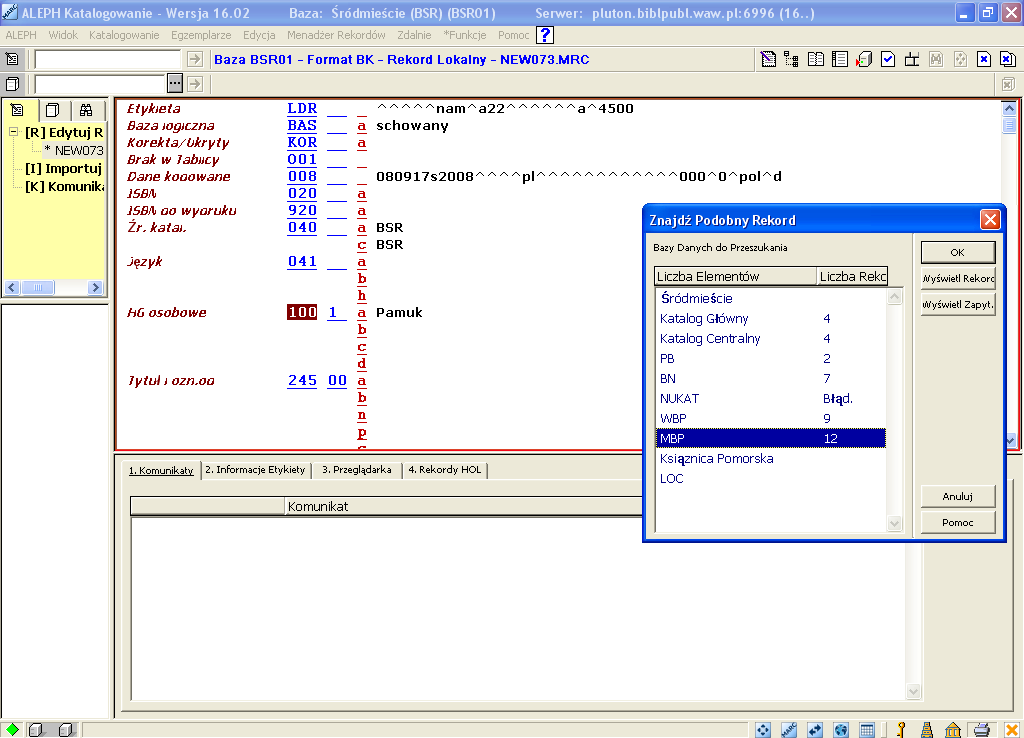Select the records tab icon in left pane
Screen dimensions: 1024x738
tap(18, 110)
